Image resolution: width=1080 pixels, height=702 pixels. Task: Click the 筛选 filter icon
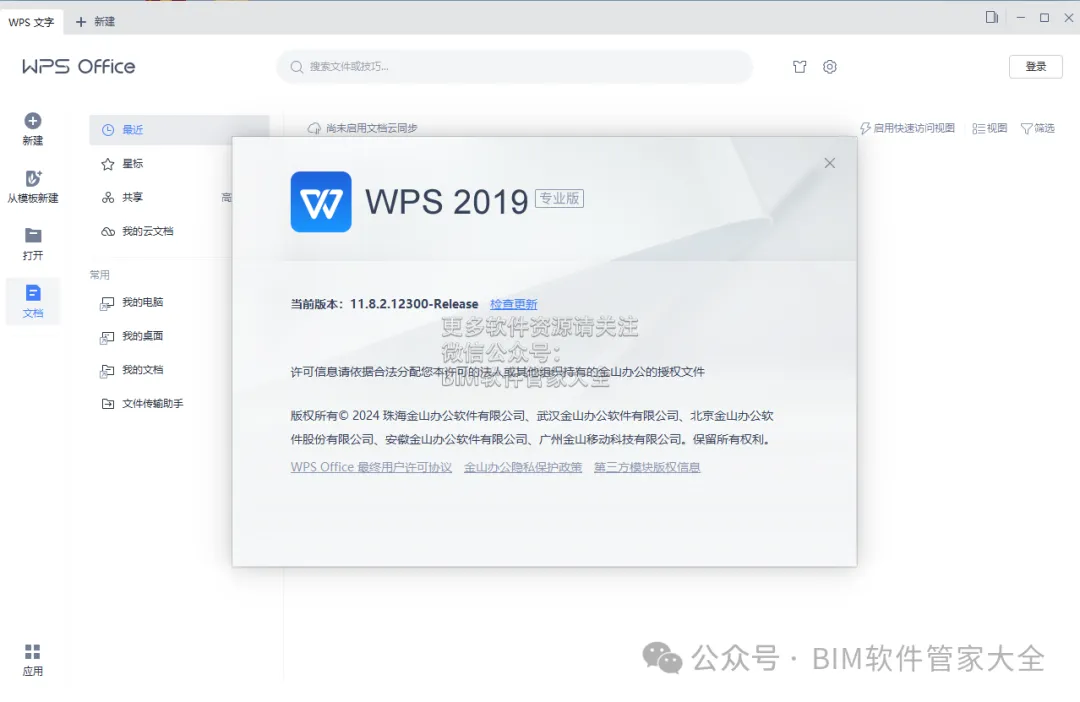tap(1026, 128)
